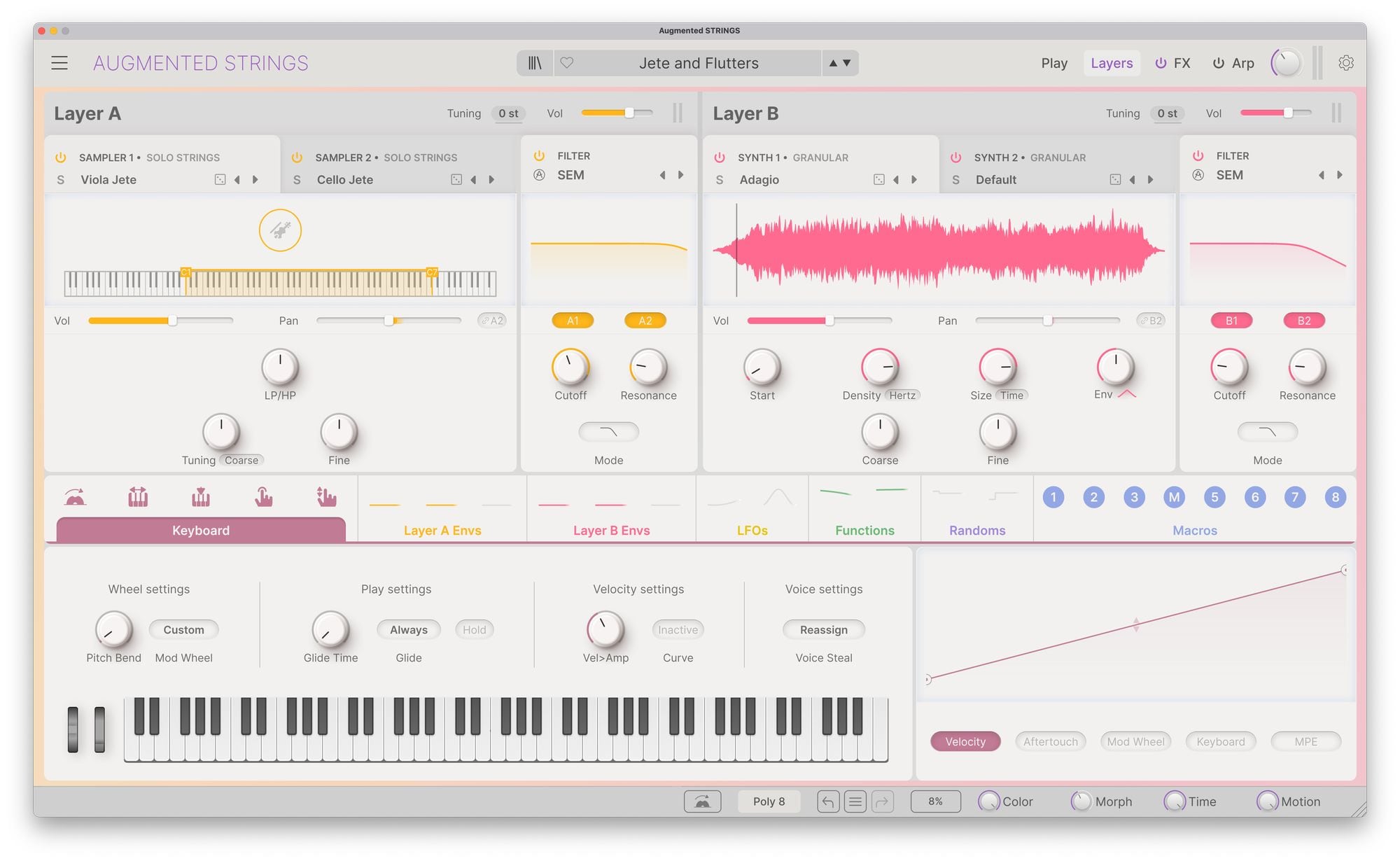Open the hamburger main menu
The image size is (1400, 861).
coord(59,63)
